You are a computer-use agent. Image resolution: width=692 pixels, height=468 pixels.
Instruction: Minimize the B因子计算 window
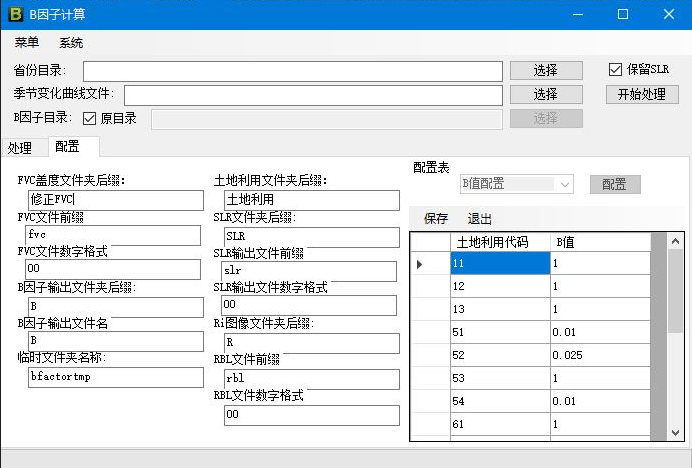[578, 15]
